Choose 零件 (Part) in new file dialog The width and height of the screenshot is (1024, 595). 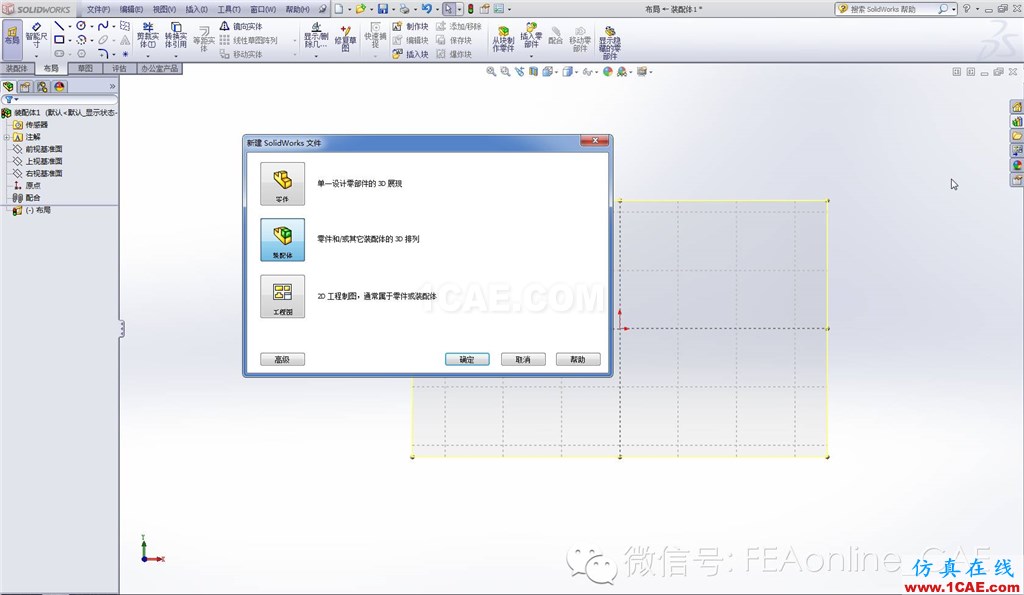pos(282,184)
